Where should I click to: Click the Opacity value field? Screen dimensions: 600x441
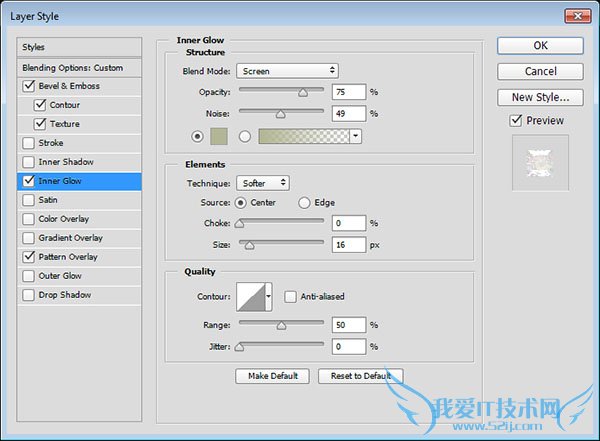pos(349,92)
